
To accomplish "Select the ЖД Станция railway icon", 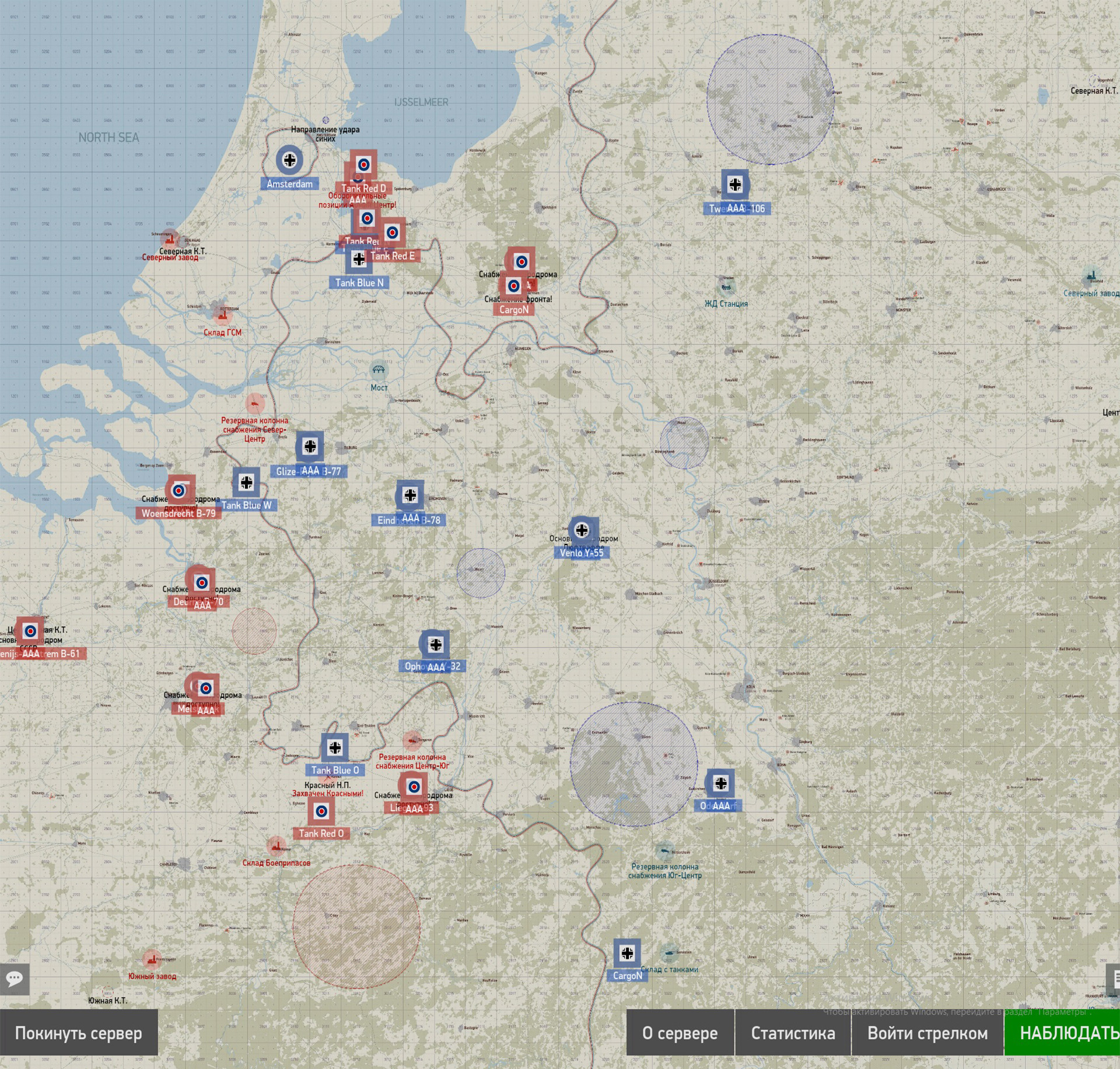I will (726, 287).
